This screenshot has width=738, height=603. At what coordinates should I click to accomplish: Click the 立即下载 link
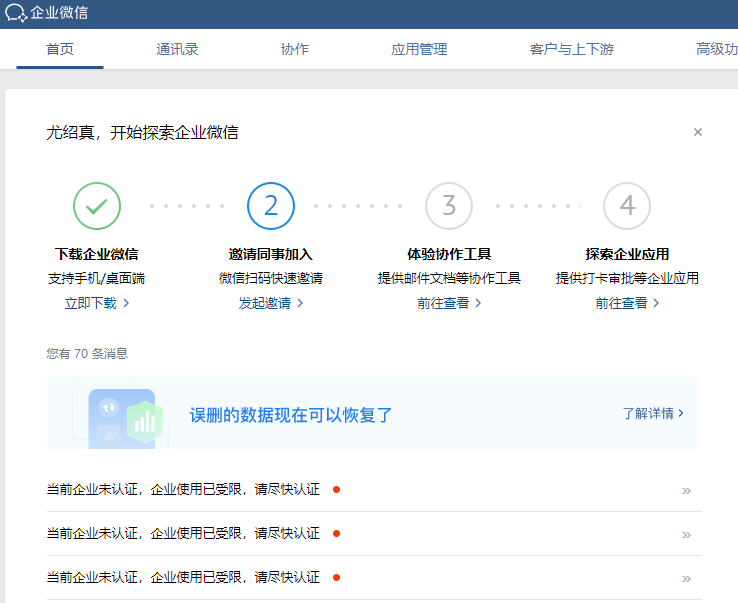[x=96, y=303]
